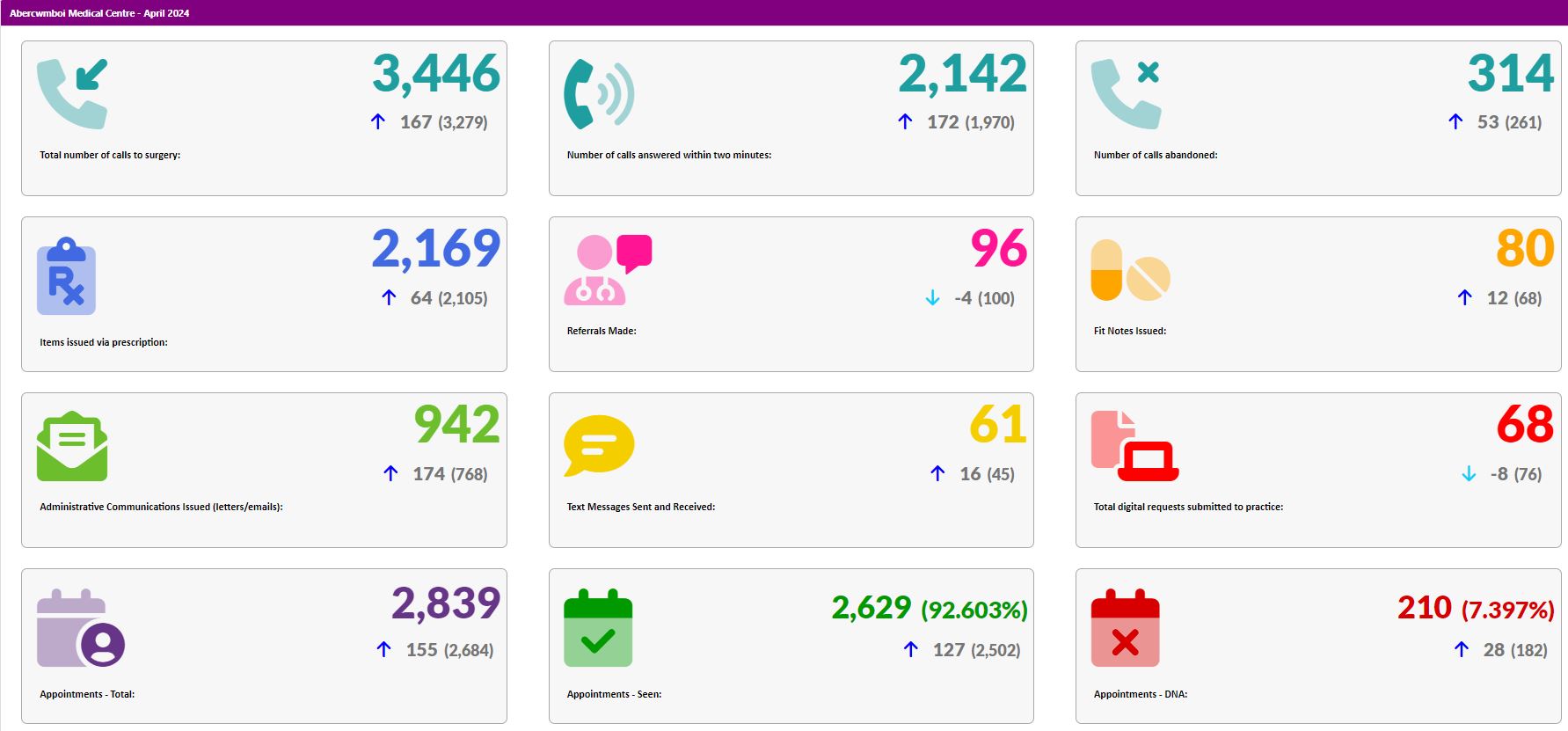Click the DNA appointments value 210
This screenshot has height=731, width=1568.
1425,607
